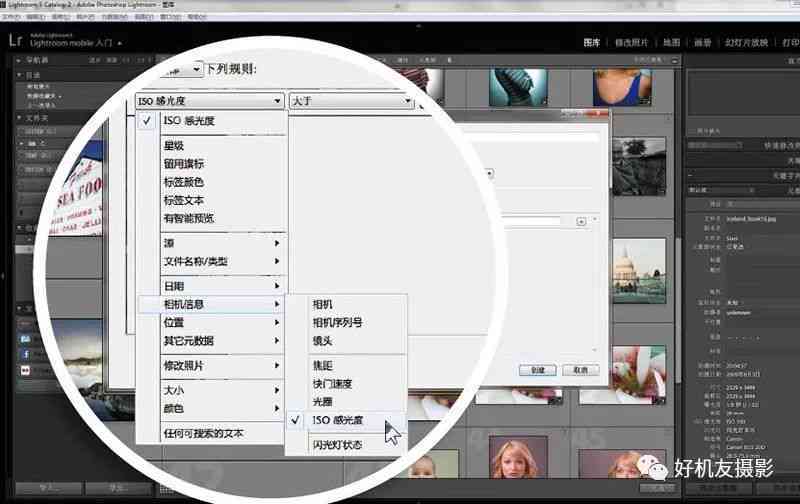Screen dimensions: 800x504
Task: Select the domed building photo thumbnail
Action: coord(639,271)
